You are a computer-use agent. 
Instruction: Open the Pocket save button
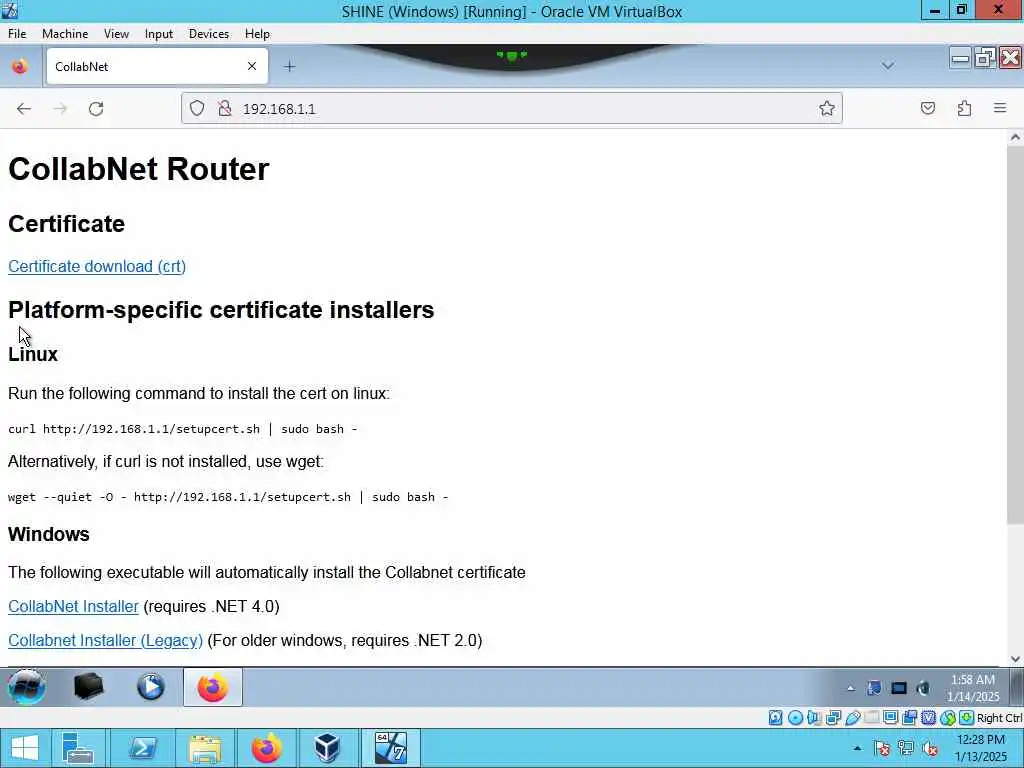tap(928, 108)
